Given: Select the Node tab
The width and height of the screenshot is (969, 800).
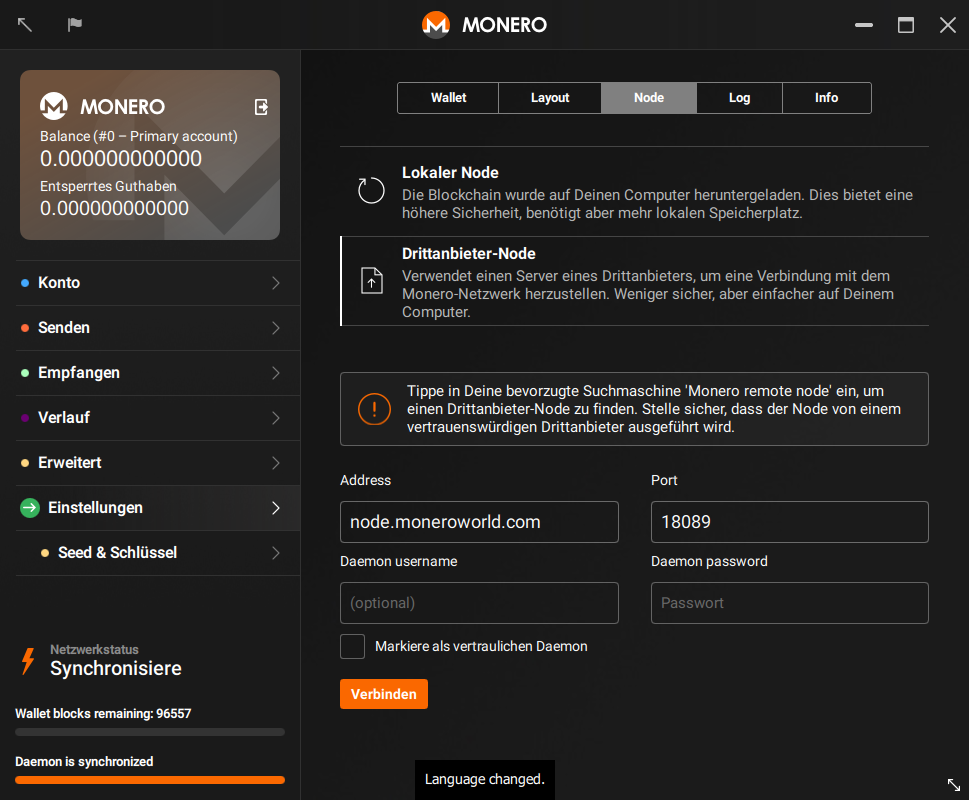Looking at the screenshot, I should pyautogui.click(x=649, y=98).
